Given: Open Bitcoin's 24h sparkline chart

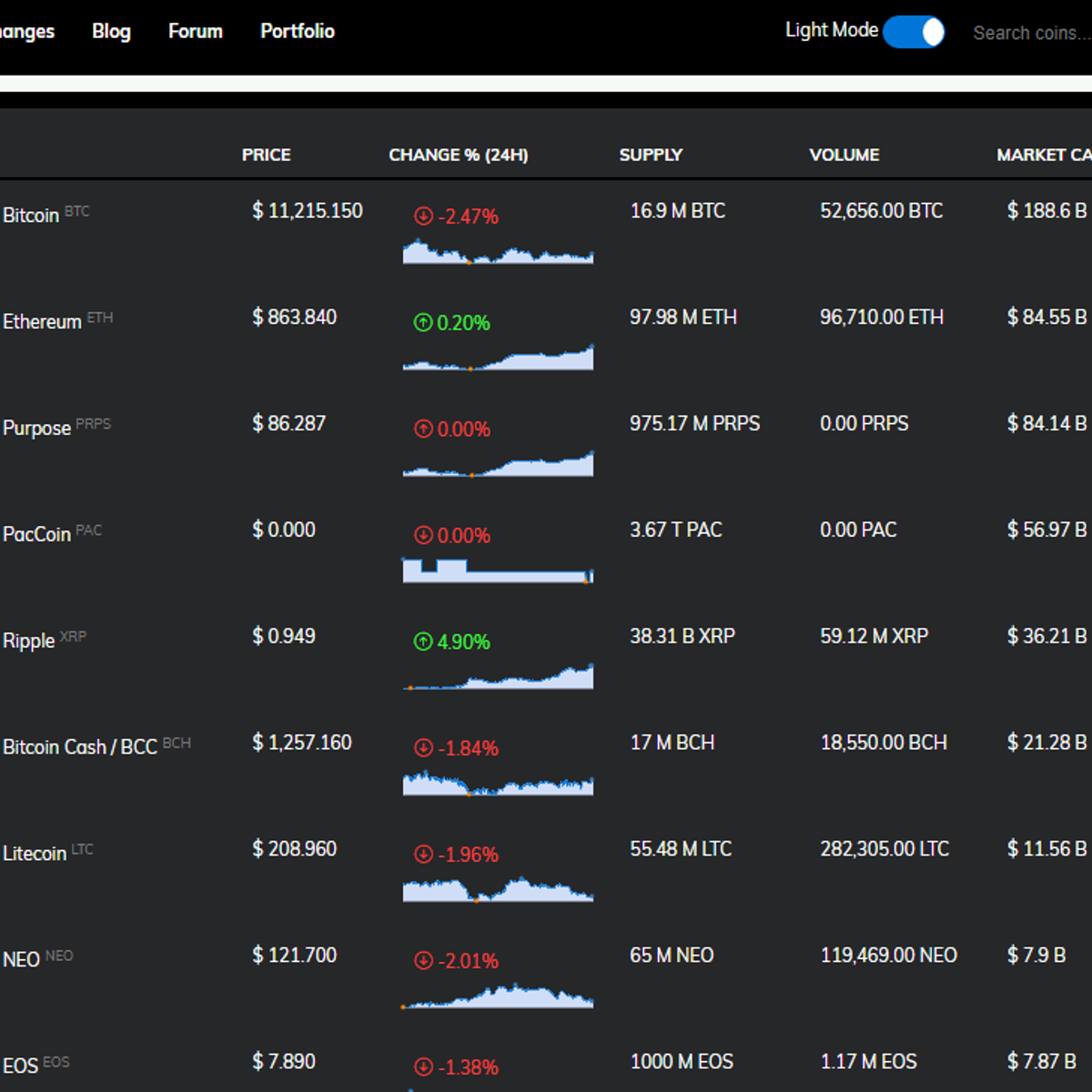Looking at the screenshot, I should point(498,251).
